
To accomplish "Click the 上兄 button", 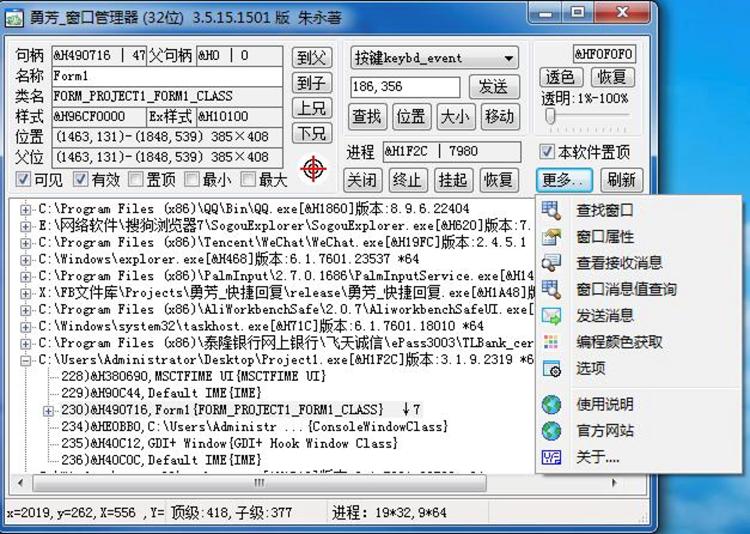I will [x=312, y=108].
